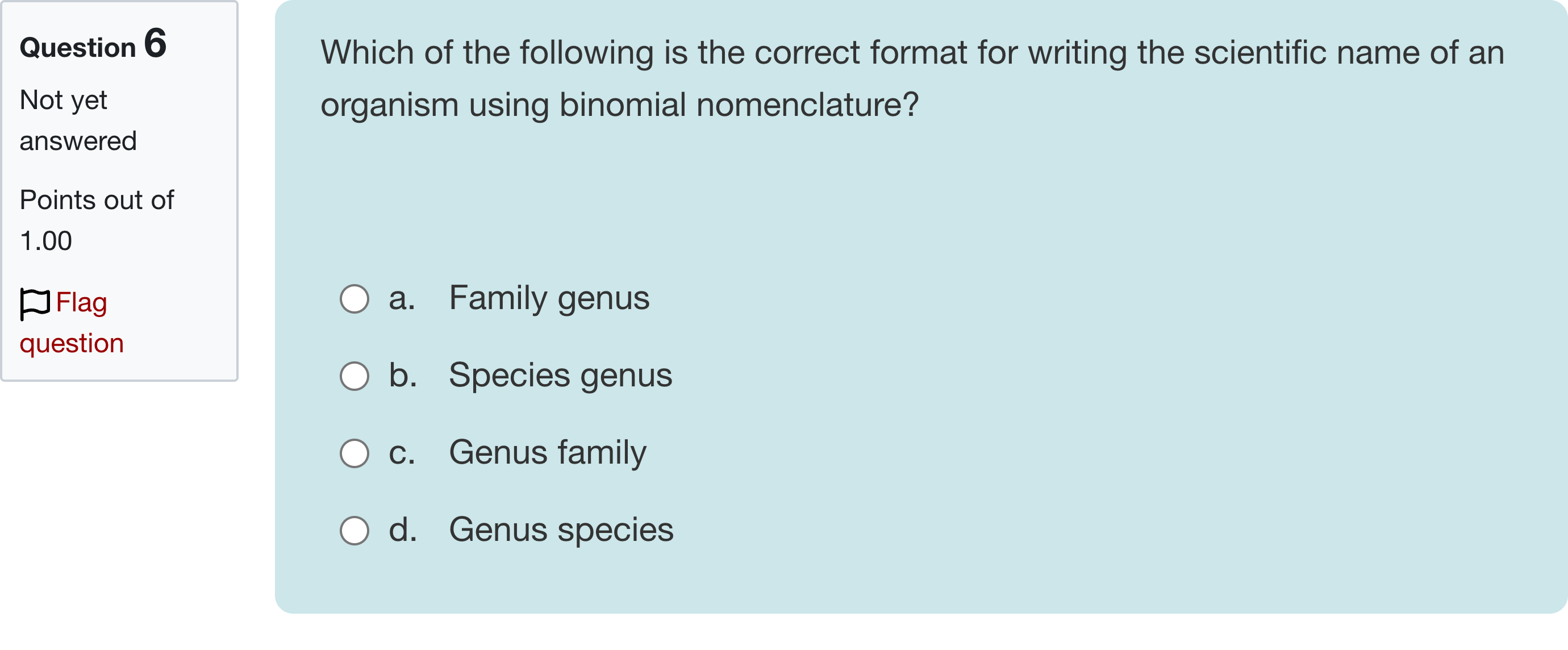1568x650 pixels.
Task: Click option letter b label
Action: pyautogui.click(x=403, y=376)
